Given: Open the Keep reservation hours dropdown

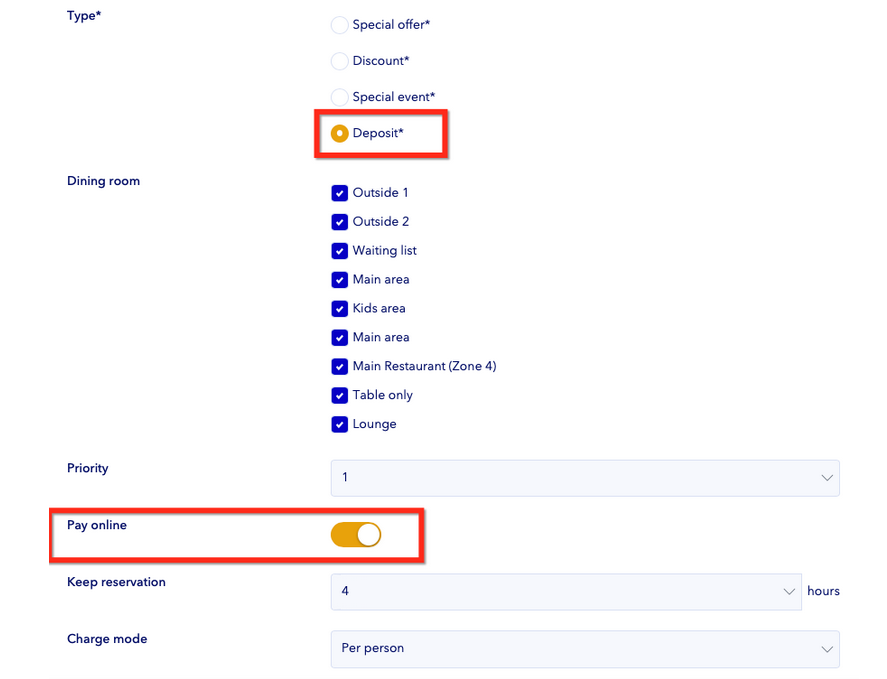Looking at the screenshot, I should [566, 591].
